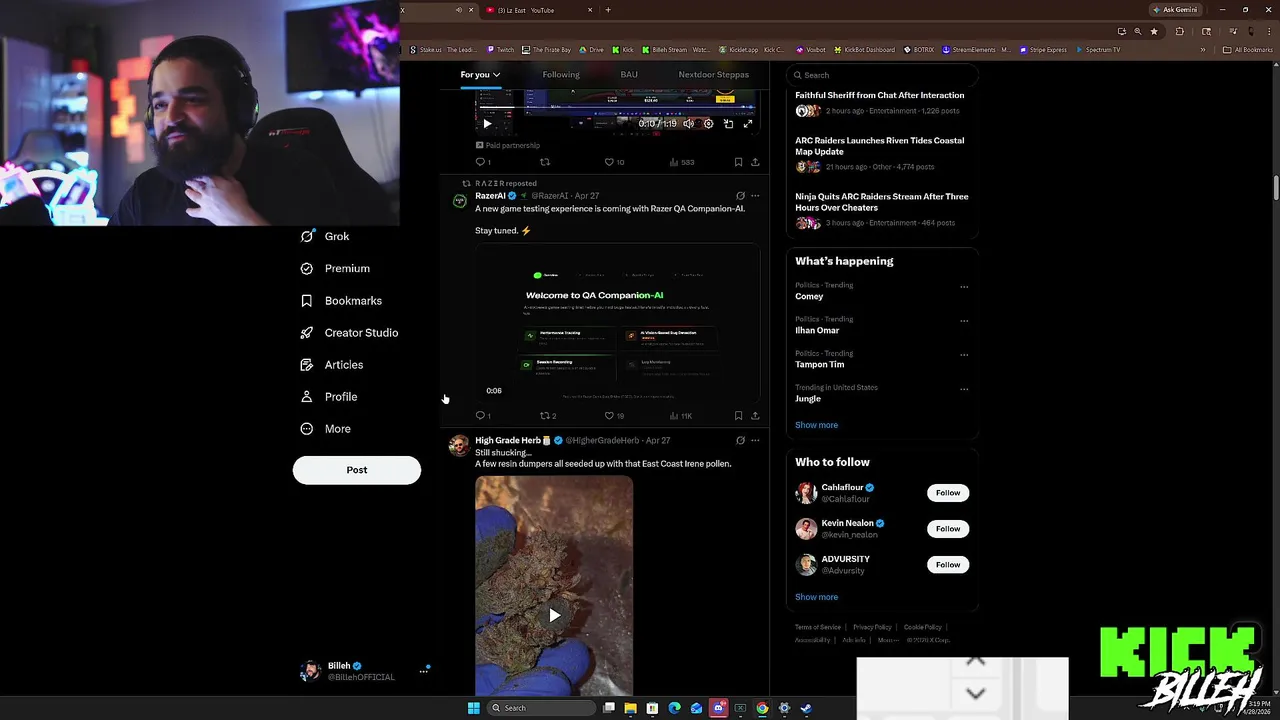
Task: Play the High Grade Herb video
Action: point(554,615)
